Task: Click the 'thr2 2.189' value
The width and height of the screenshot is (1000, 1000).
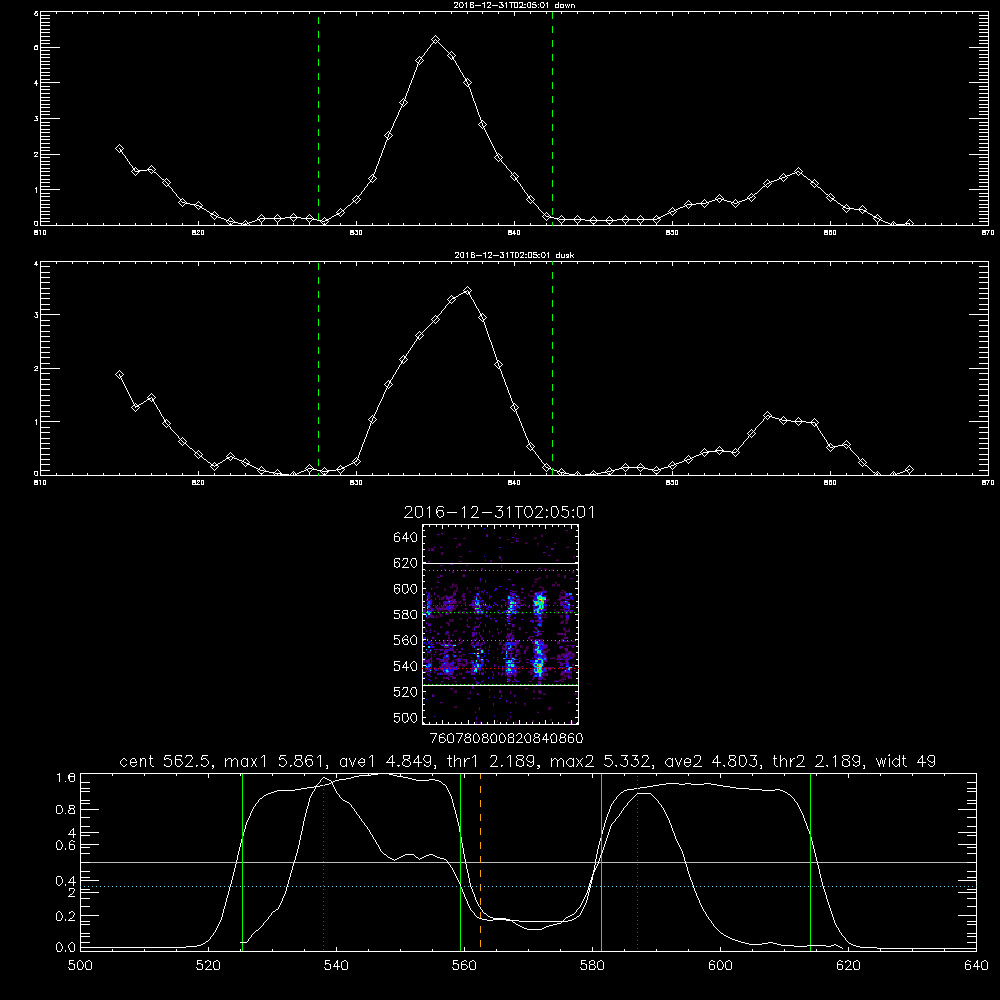Action: click(x=817, y=761)
